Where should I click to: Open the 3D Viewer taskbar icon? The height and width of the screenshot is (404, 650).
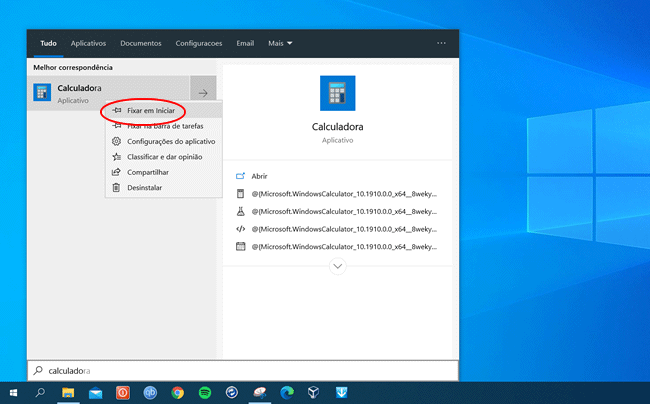pos(313,393)
